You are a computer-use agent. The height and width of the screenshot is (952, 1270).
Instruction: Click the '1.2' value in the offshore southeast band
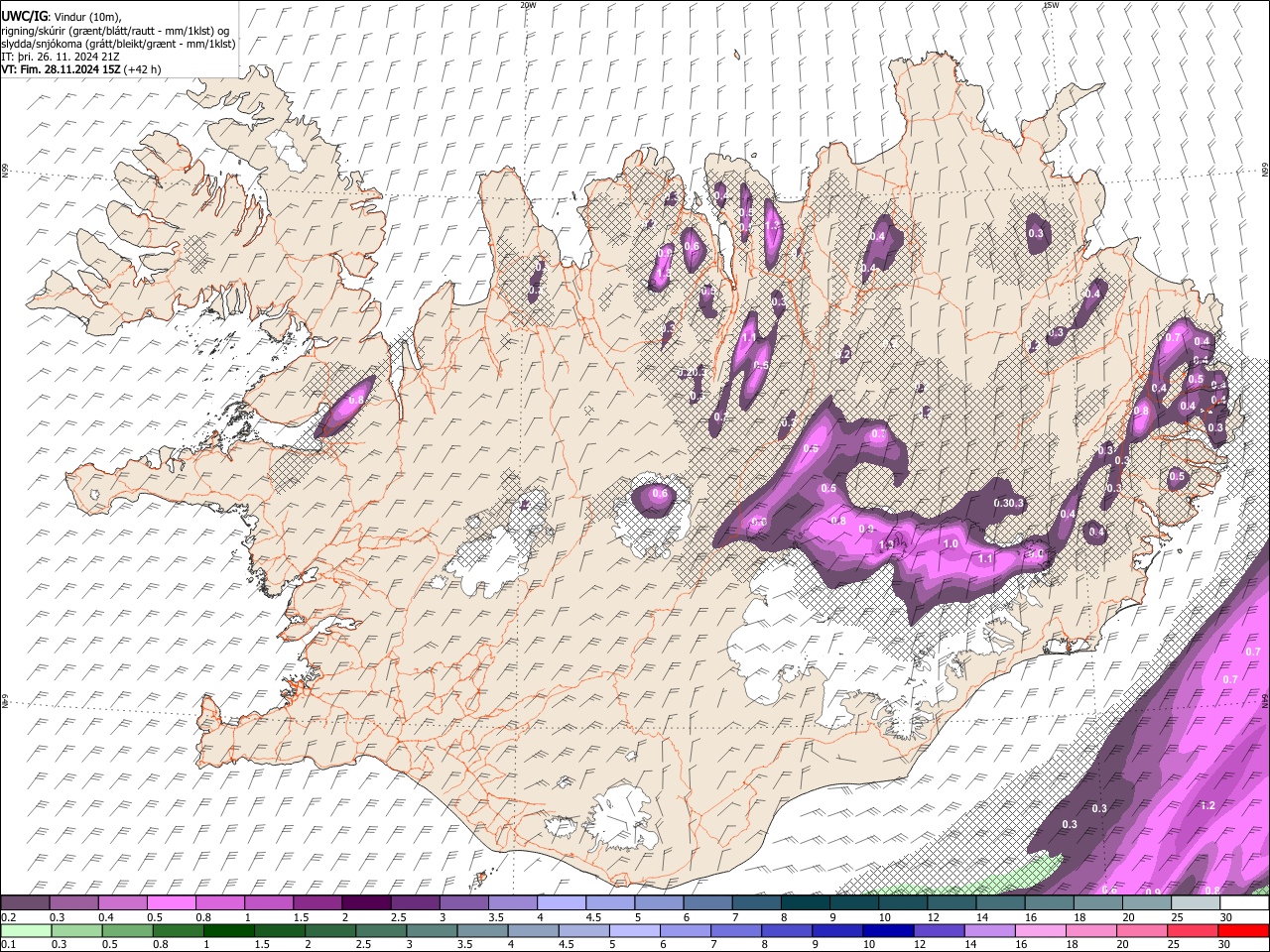1207,806
